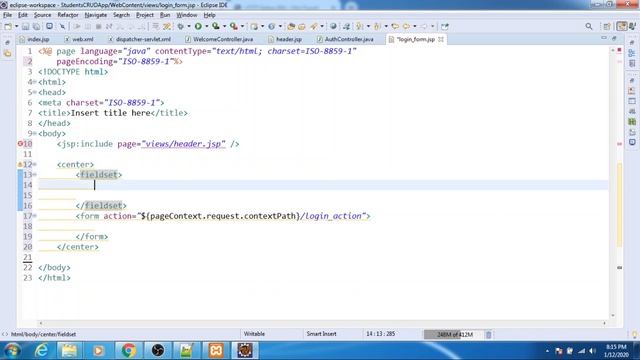Collapse the html tag on line 4
The width and height of the screenshot is (640, 360).
(35, 82)
